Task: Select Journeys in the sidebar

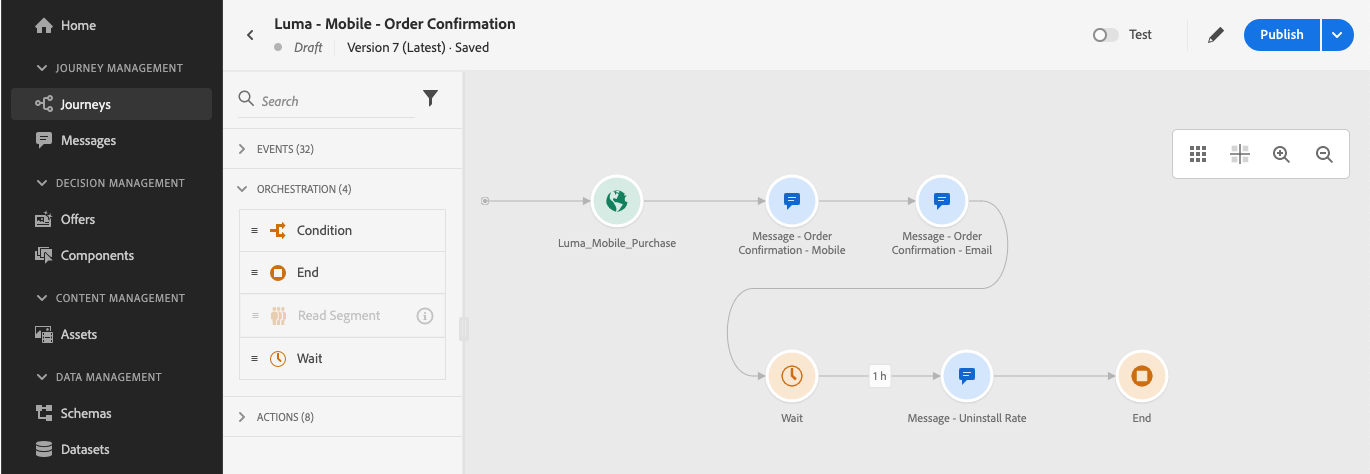Action: pyautogui.click(x=111, y=104)
